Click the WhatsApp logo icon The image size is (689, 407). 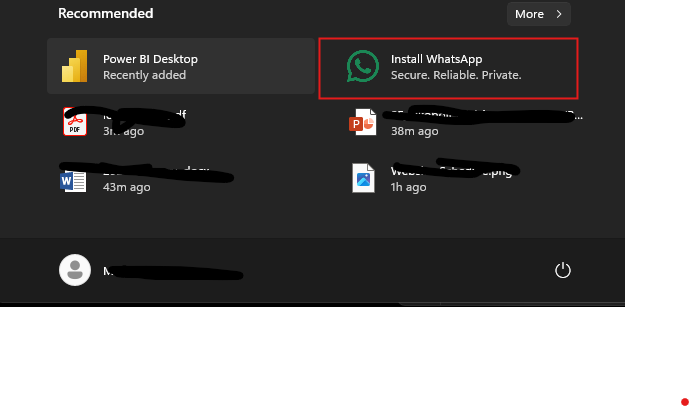coord(363,66)
